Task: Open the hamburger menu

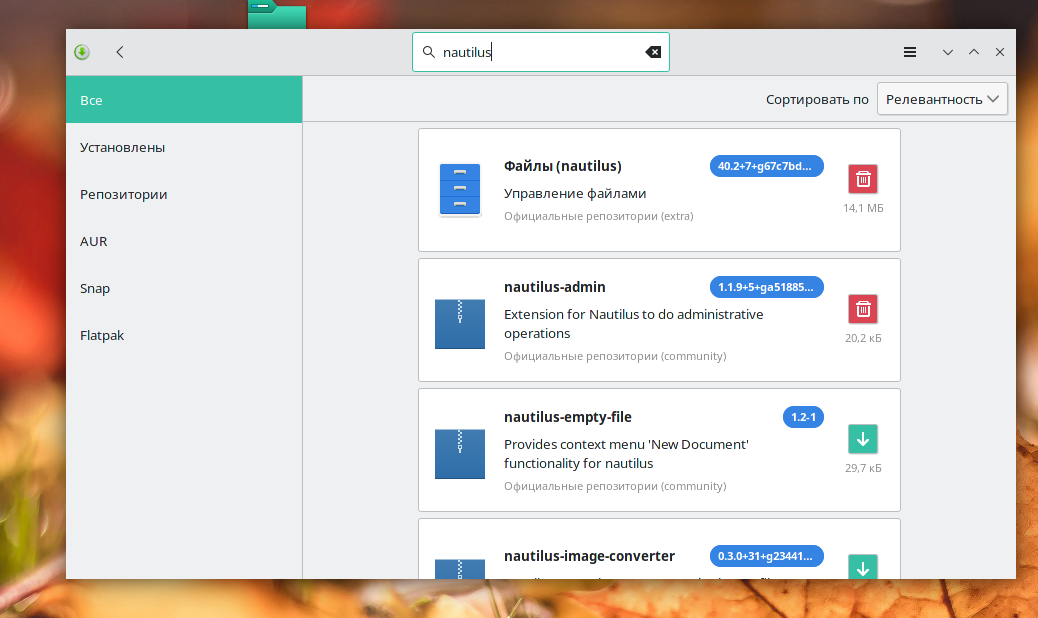Action: 910,52
